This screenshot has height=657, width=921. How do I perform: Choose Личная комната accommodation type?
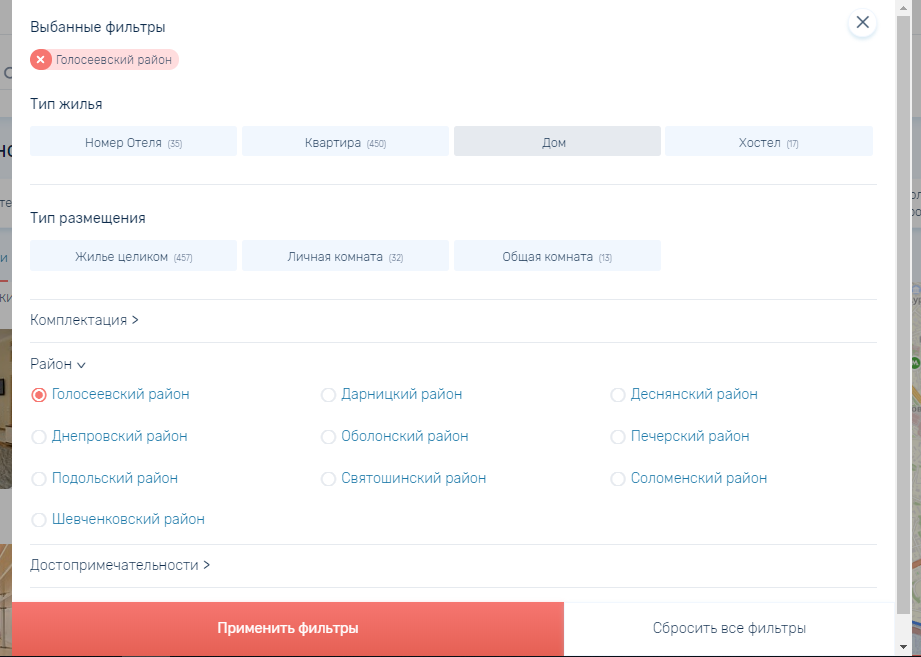(345, 256)
